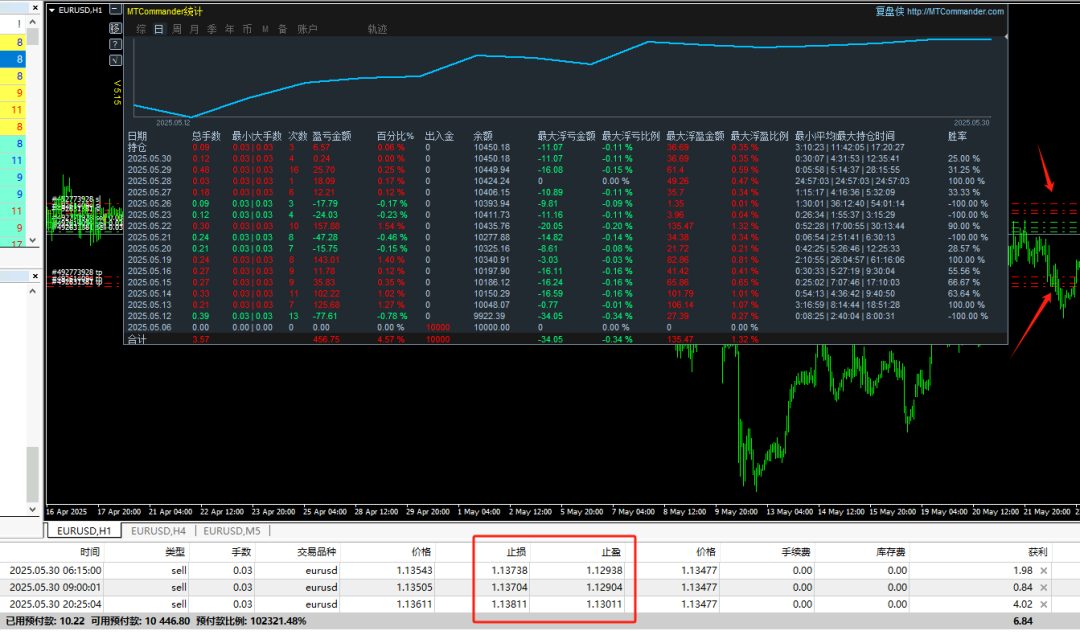
Task: Select the 年 yearly statistics tab
Action: coord(229,29)
